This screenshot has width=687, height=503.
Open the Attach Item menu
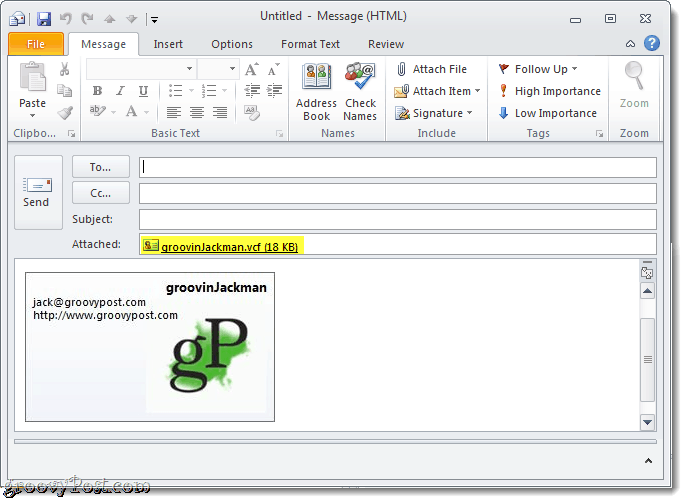(x=437, y=91)
